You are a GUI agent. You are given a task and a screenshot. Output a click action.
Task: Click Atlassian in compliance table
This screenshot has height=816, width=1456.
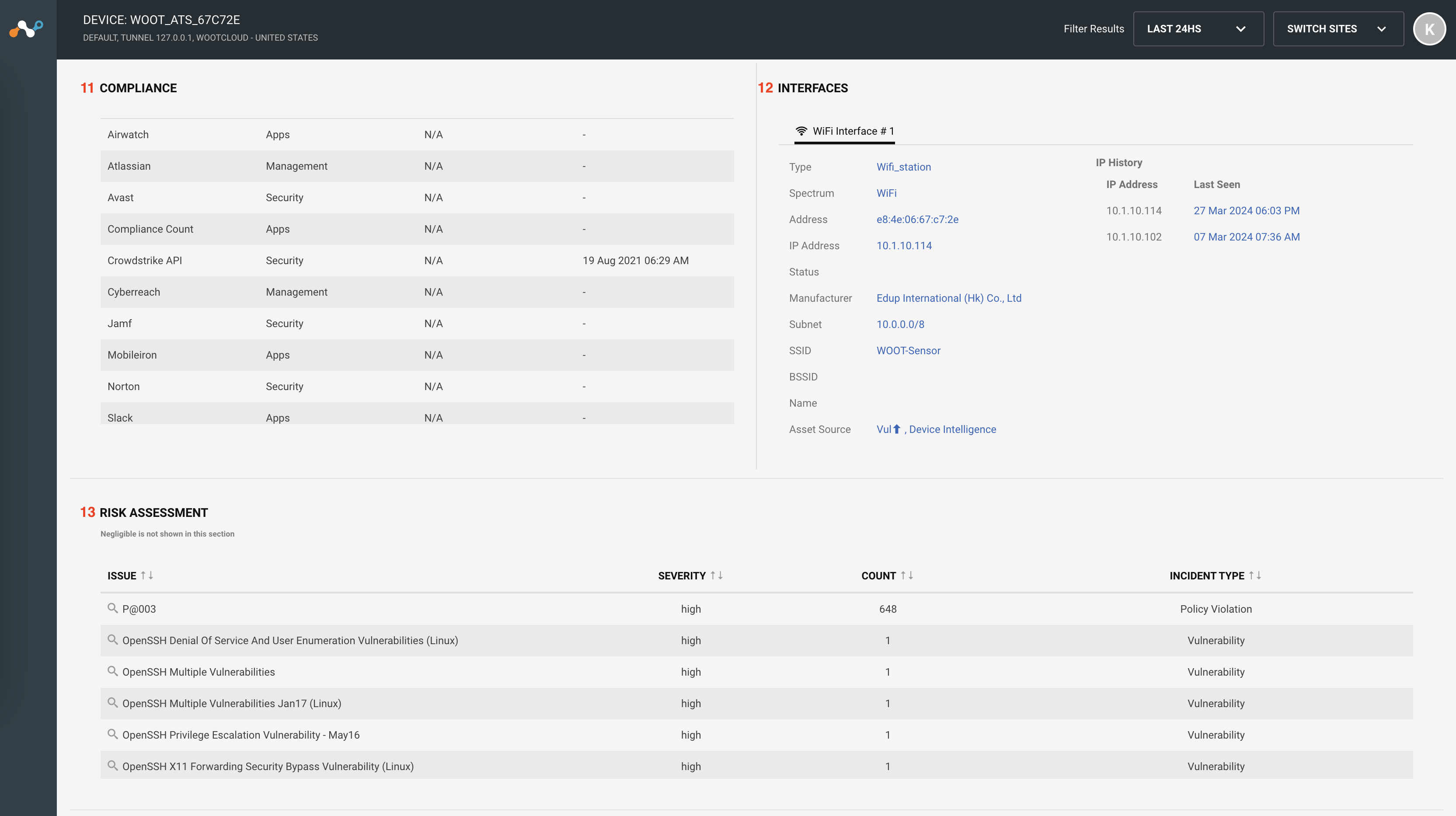pos(129,166)
